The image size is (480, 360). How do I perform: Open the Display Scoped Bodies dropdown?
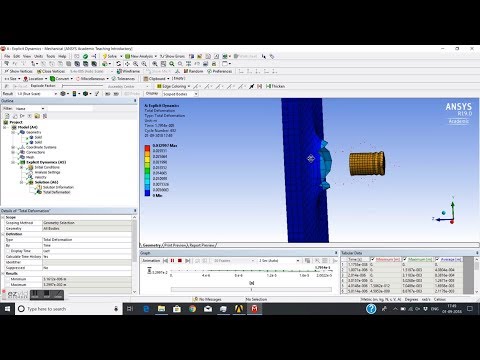point(180,94)
